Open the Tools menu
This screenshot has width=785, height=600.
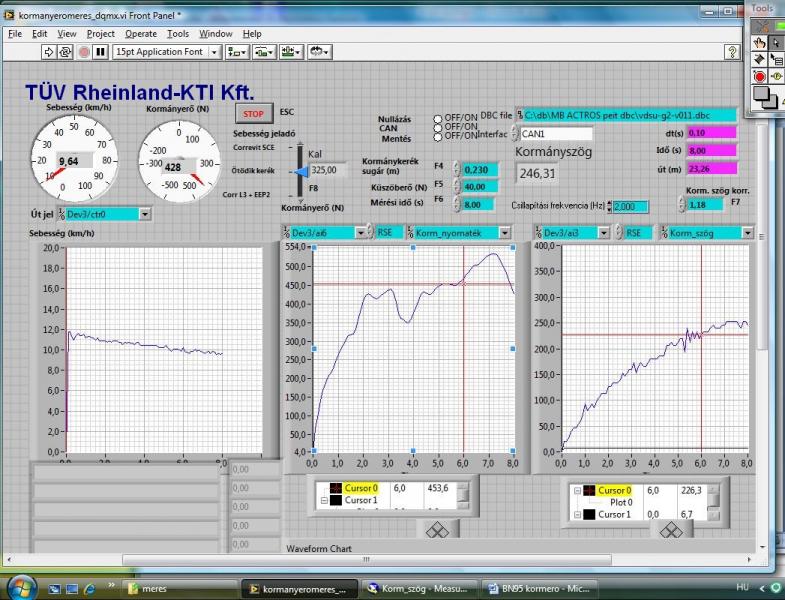[x=178, y=34]
